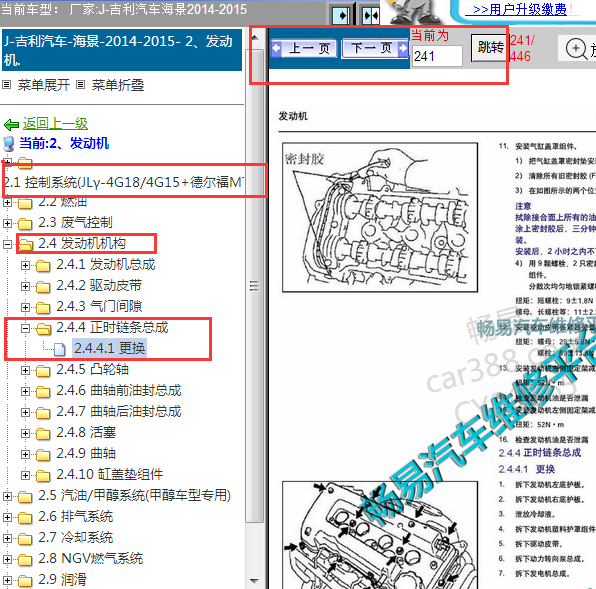Expand the 2.3 废气控制 node

coord(7,223)
